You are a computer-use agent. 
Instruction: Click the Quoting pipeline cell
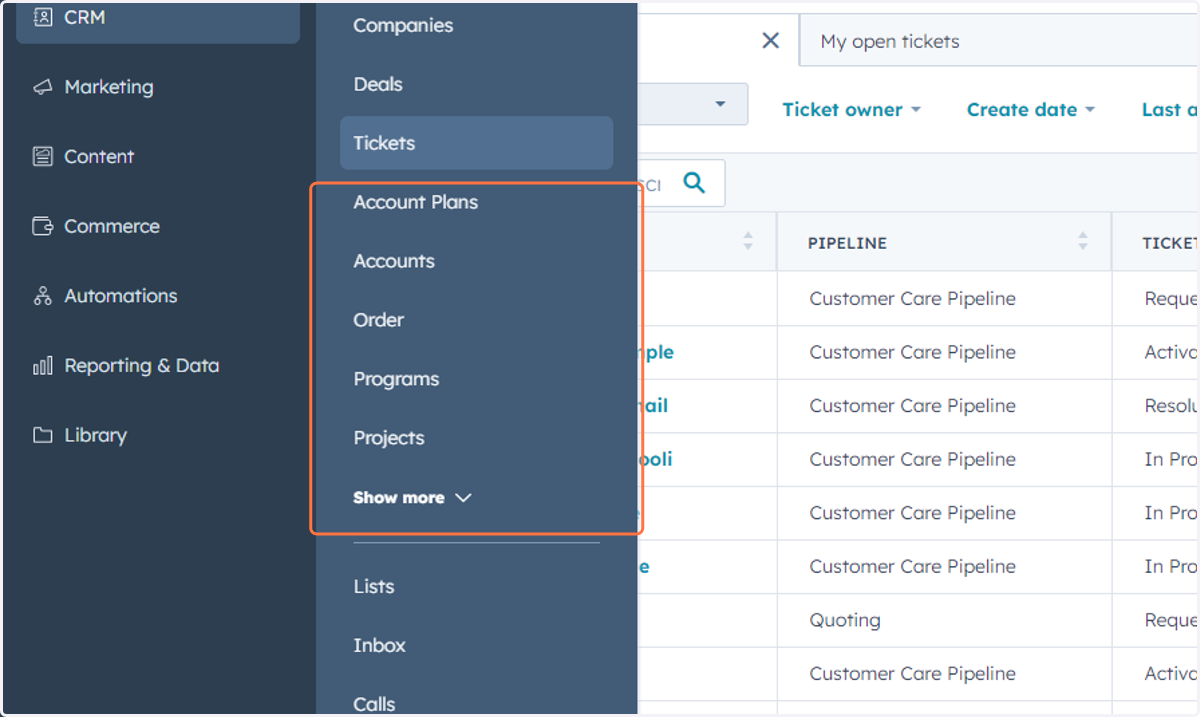(x=845, y=620)
